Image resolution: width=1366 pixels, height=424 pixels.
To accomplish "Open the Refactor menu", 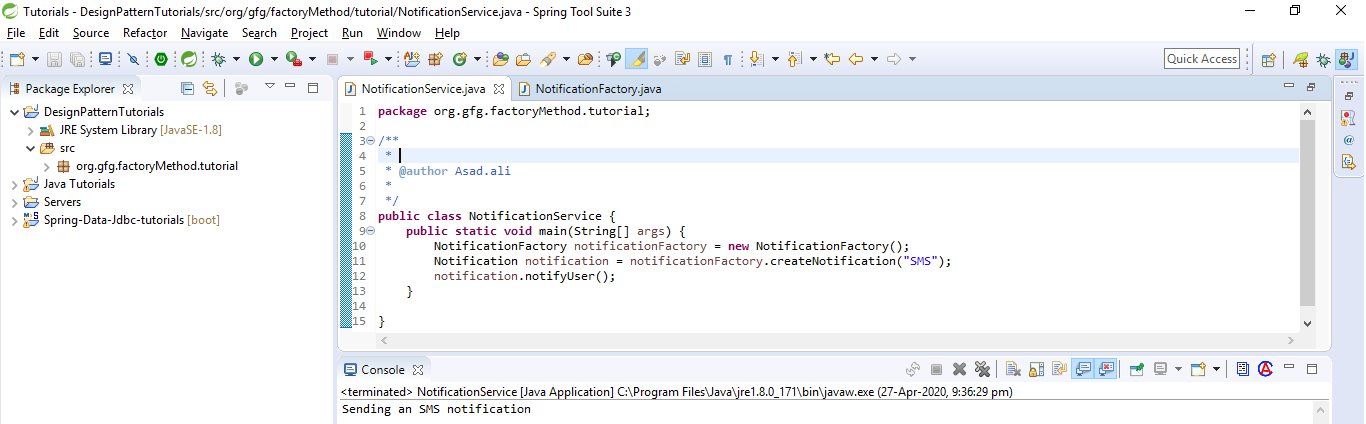I will (145, 33).
